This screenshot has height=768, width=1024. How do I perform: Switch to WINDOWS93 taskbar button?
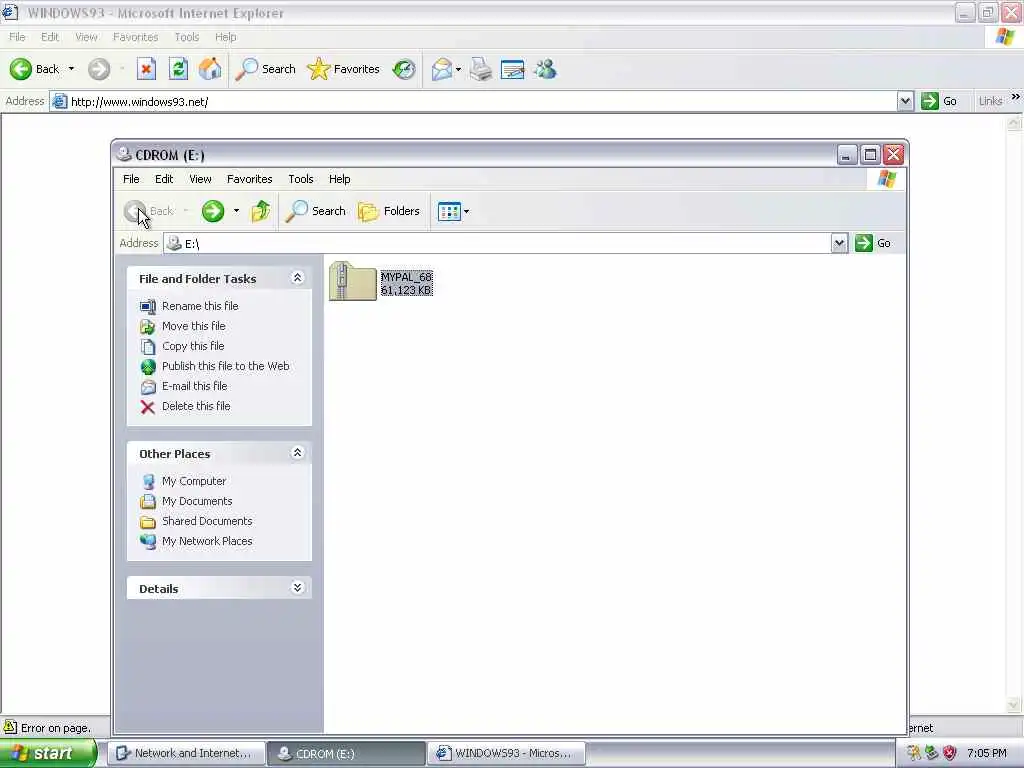pyautogui.click(x=506, y=753)
